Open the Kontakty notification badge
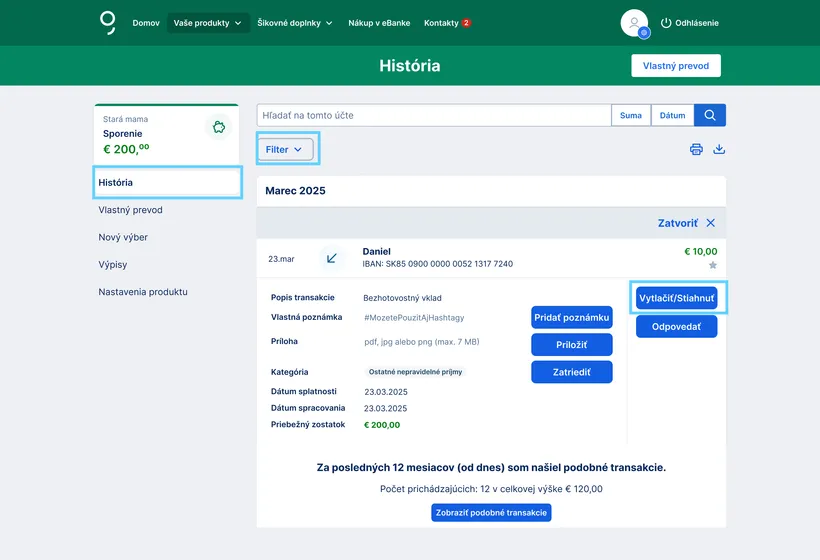820x560 pixels. click(x=466, y=22)
